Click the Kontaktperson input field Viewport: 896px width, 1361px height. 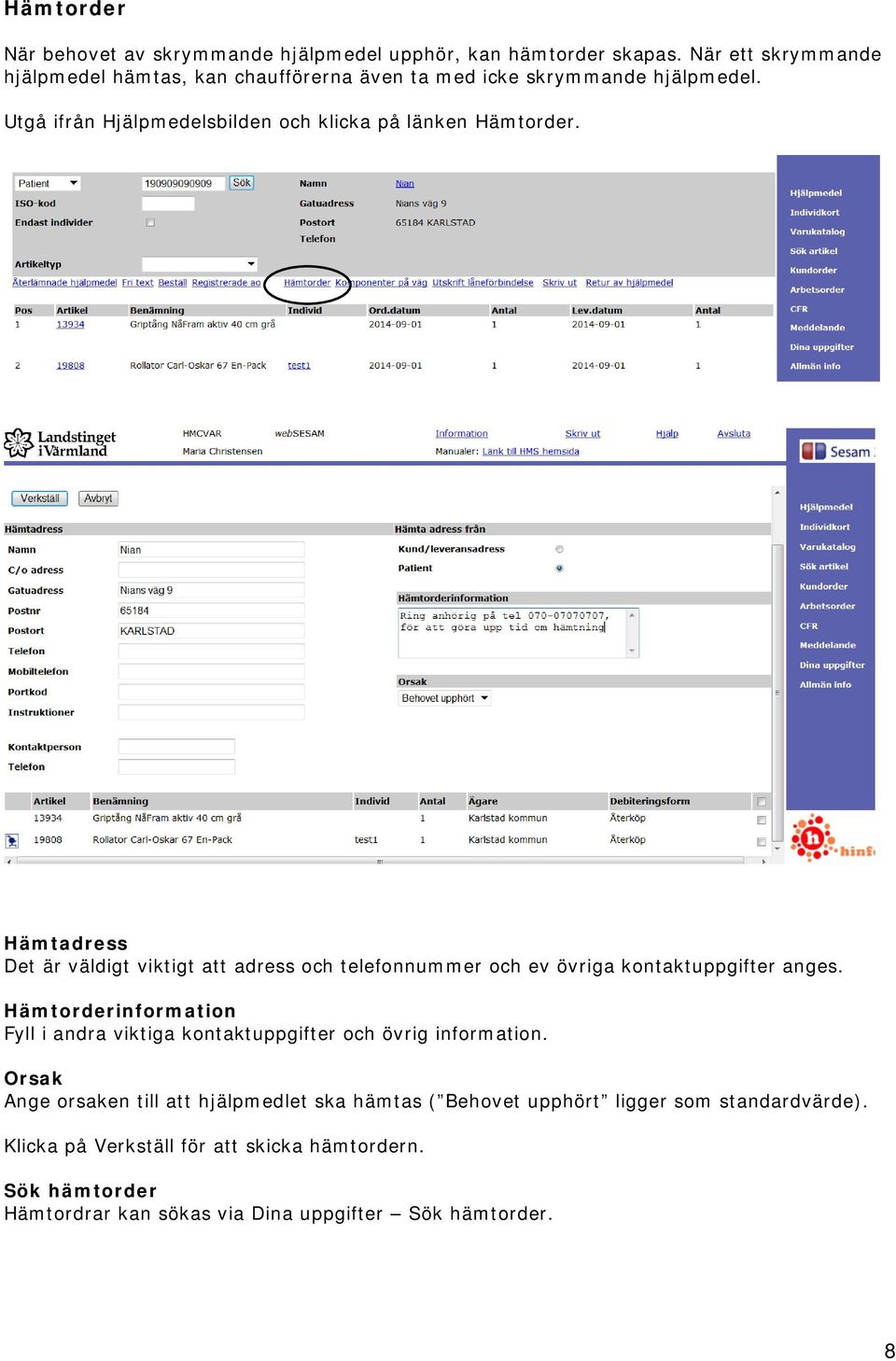[176, 747]
